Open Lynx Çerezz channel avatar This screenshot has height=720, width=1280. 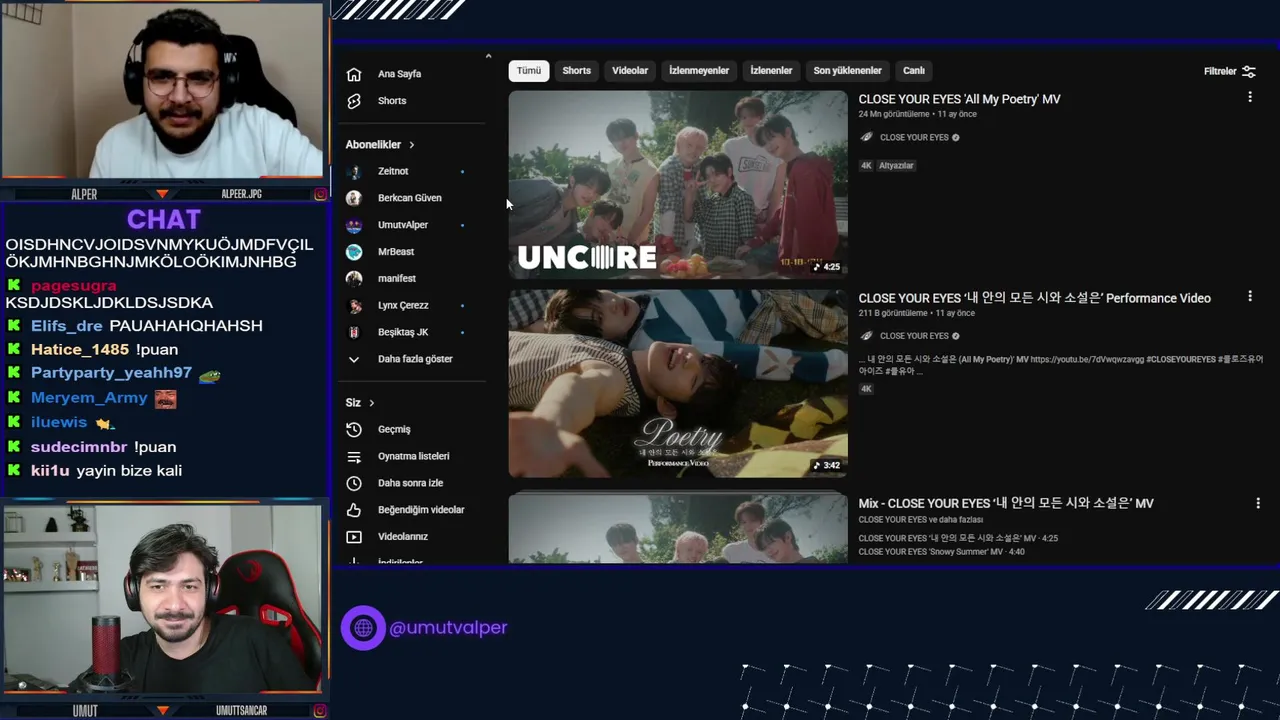click(353, 306)
